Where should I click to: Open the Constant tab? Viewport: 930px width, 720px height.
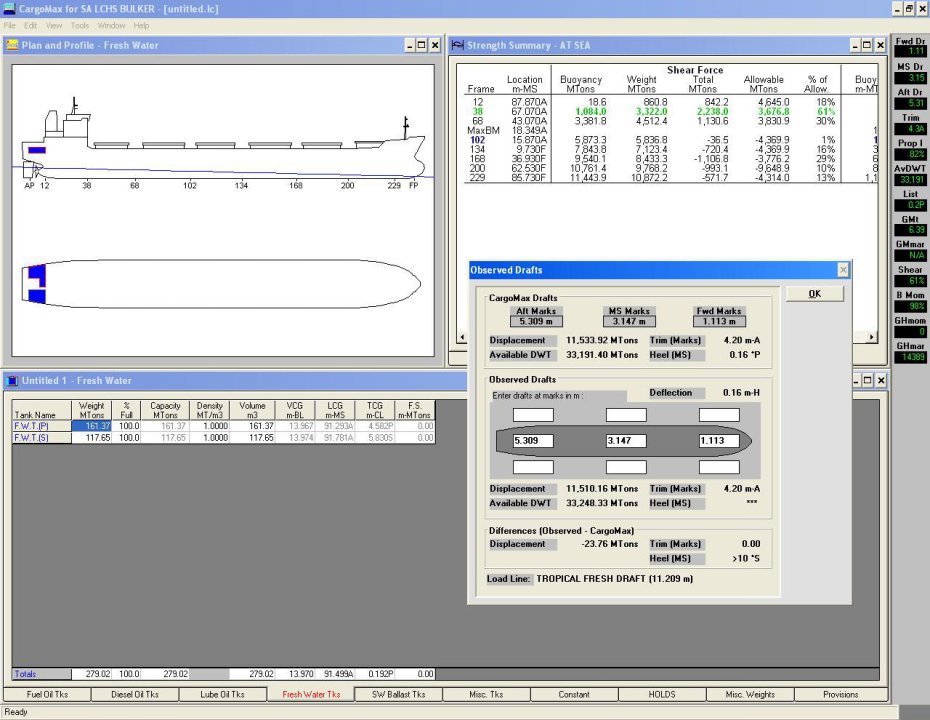[574, 694]
